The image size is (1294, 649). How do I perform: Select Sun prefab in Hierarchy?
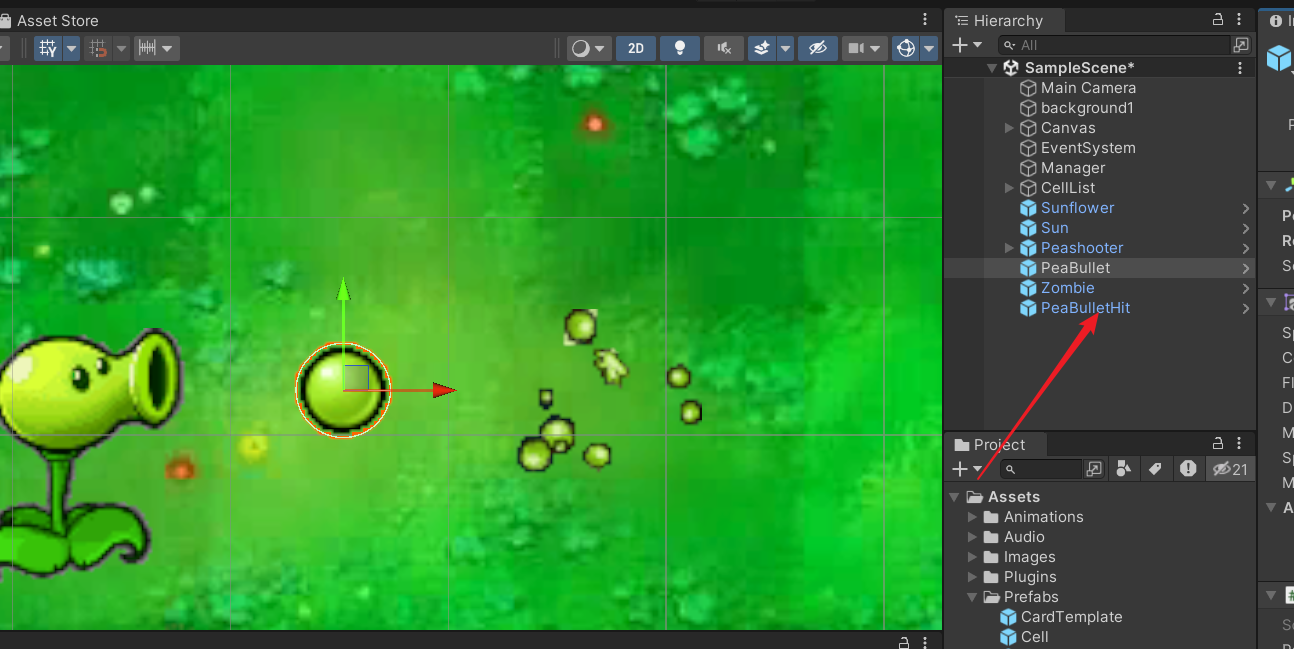pyautogui.click(x=1054, y=228)
